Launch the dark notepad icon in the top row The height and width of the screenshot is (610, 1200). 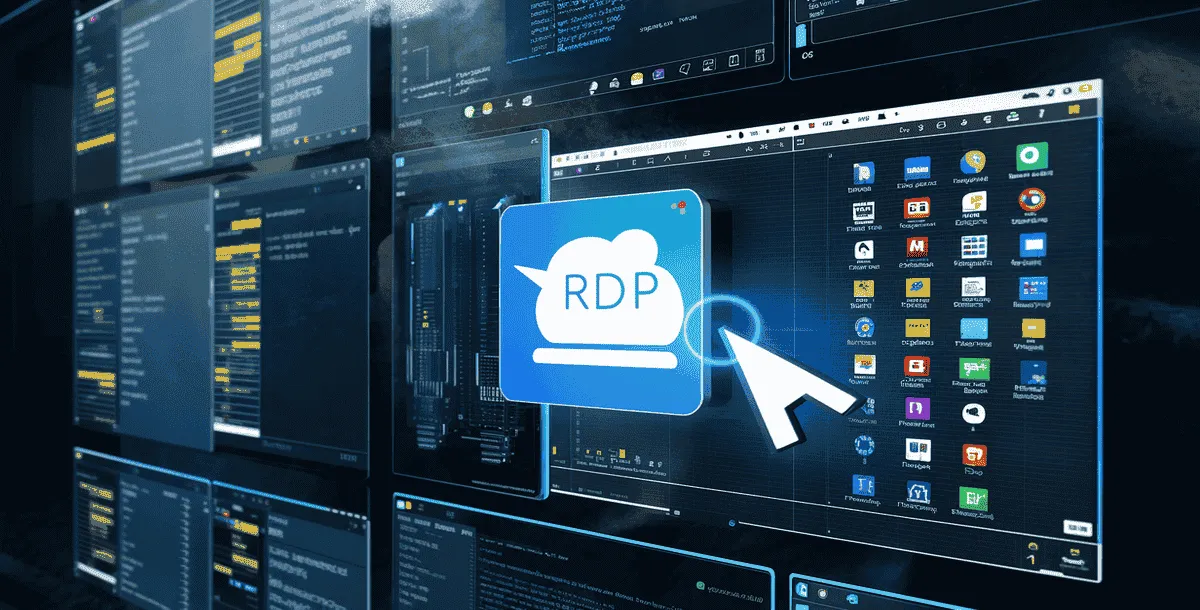coord(857,210)
